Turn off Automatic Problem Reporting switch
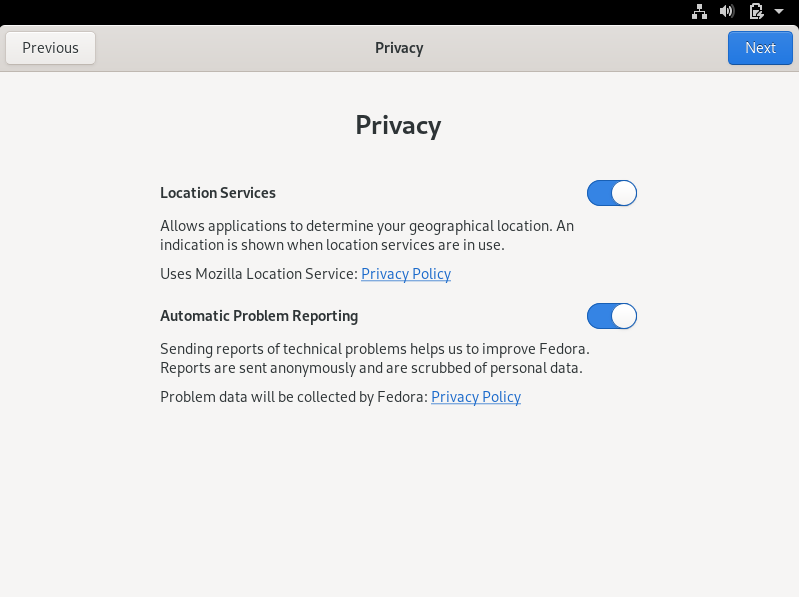Viewport: 799px width, 597px height. [x=611, y=316]
